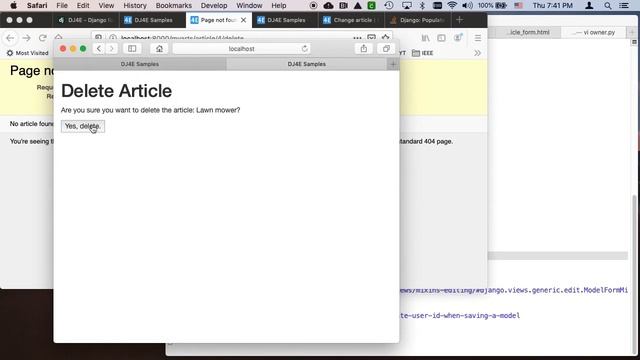The width and height of the screenshot is (640, 360).
Task: Reload page in Firefox
Action: [x=42, y=38]
